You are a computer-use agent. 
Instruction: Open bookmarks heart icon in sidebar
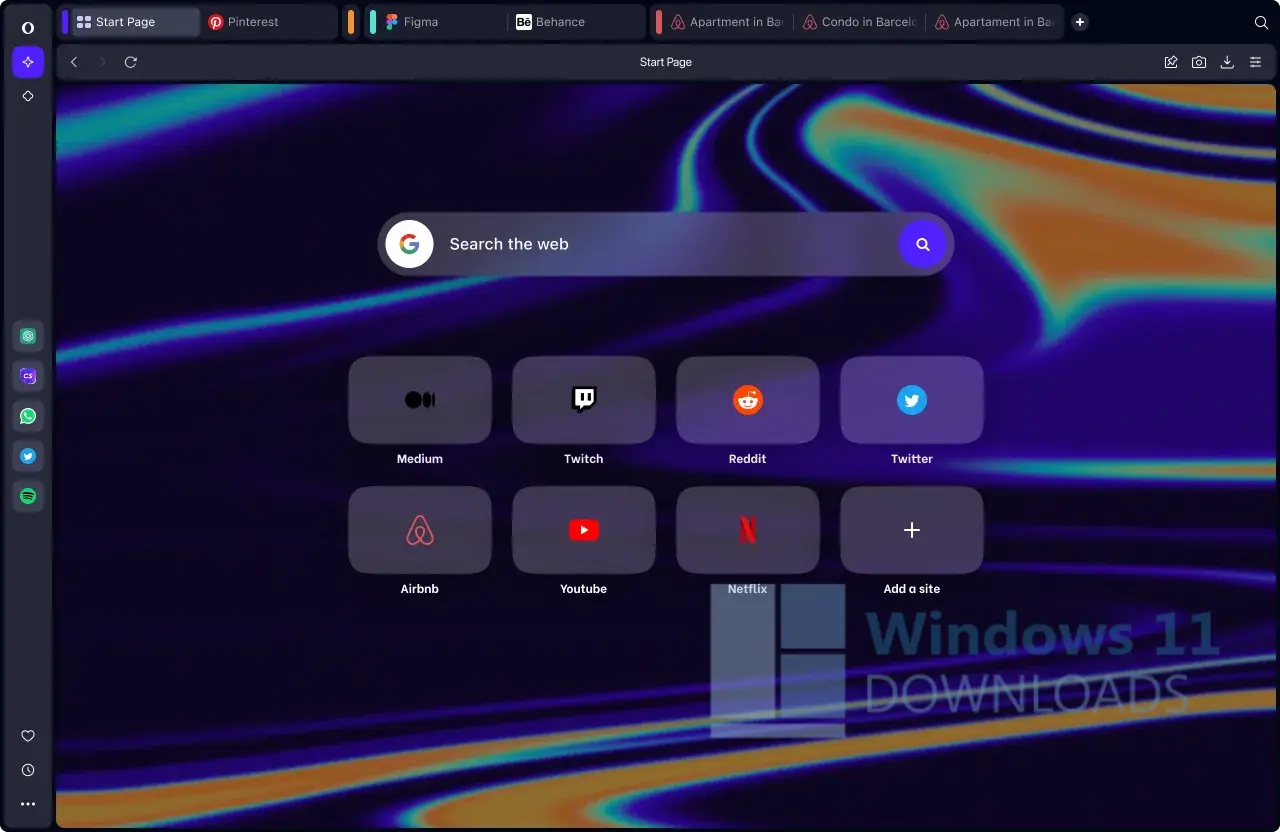point(28,736)
